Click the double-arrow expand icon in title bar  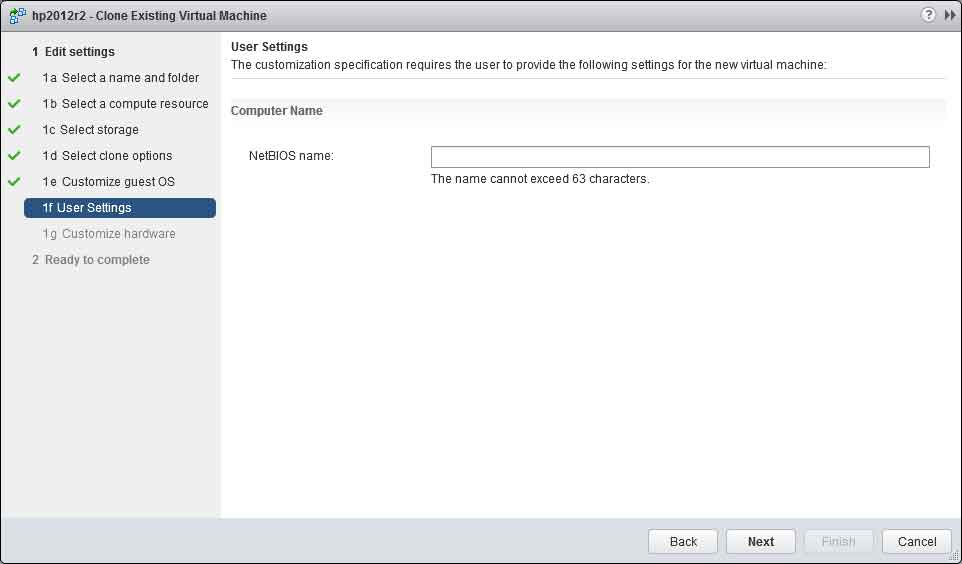click(950, 15)
